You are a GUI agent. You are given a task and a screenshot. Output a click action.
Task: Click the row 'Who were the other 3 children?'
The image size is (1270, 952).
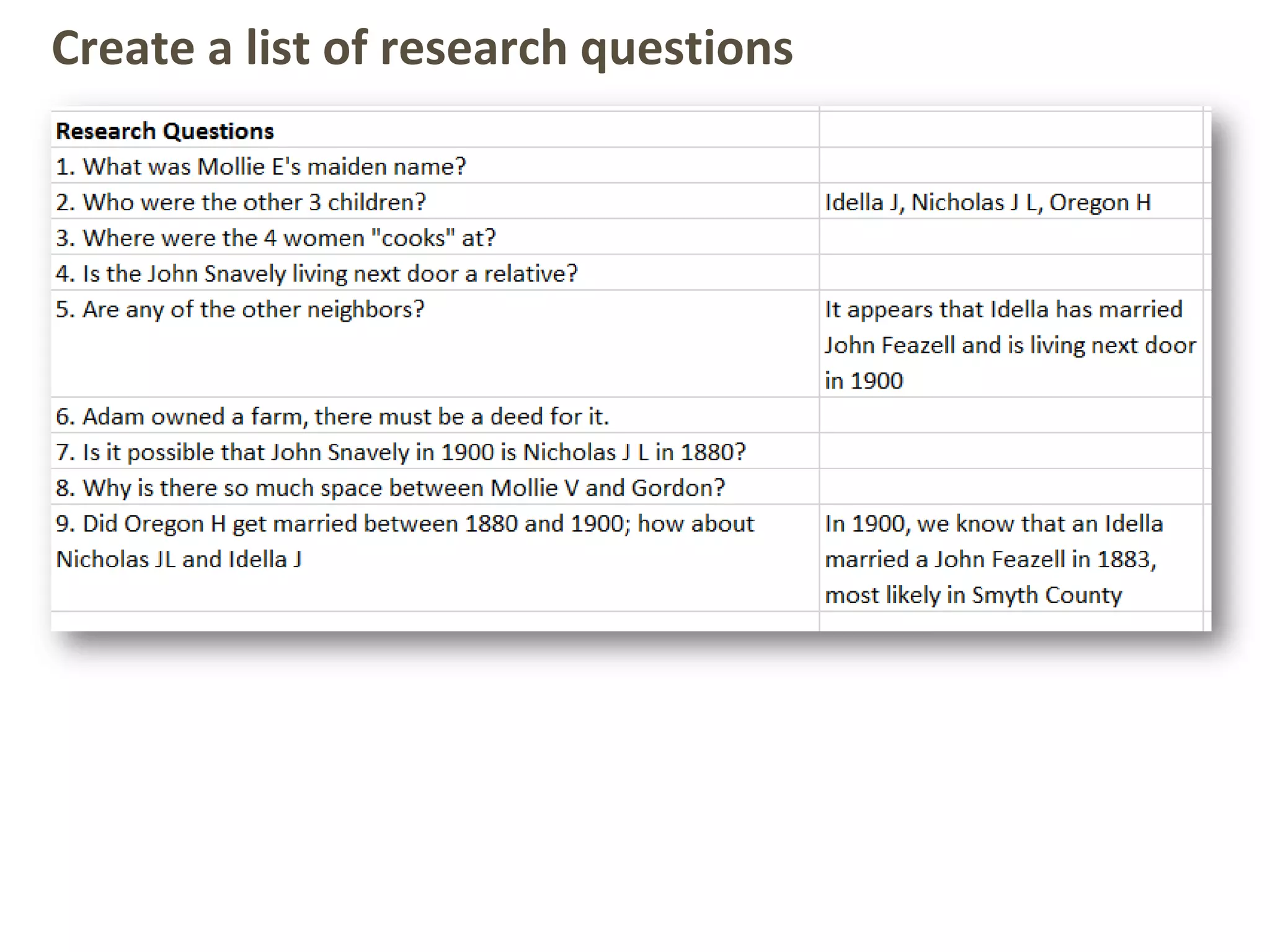pyautogui.click(x=435, y=201)
